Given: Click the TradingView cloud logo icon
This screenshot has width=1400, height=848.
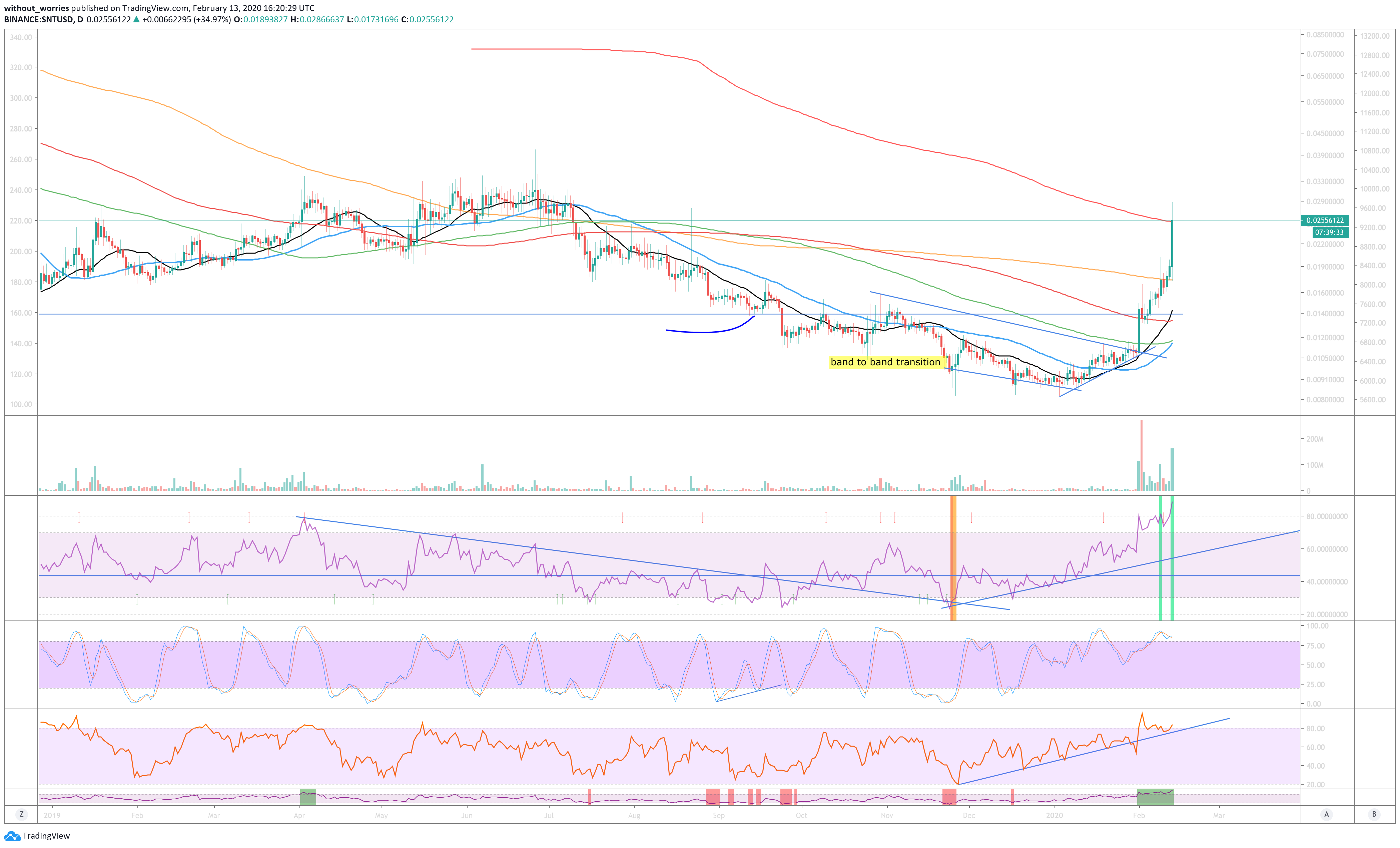Looking at the screenshot, I should [12, 836].
